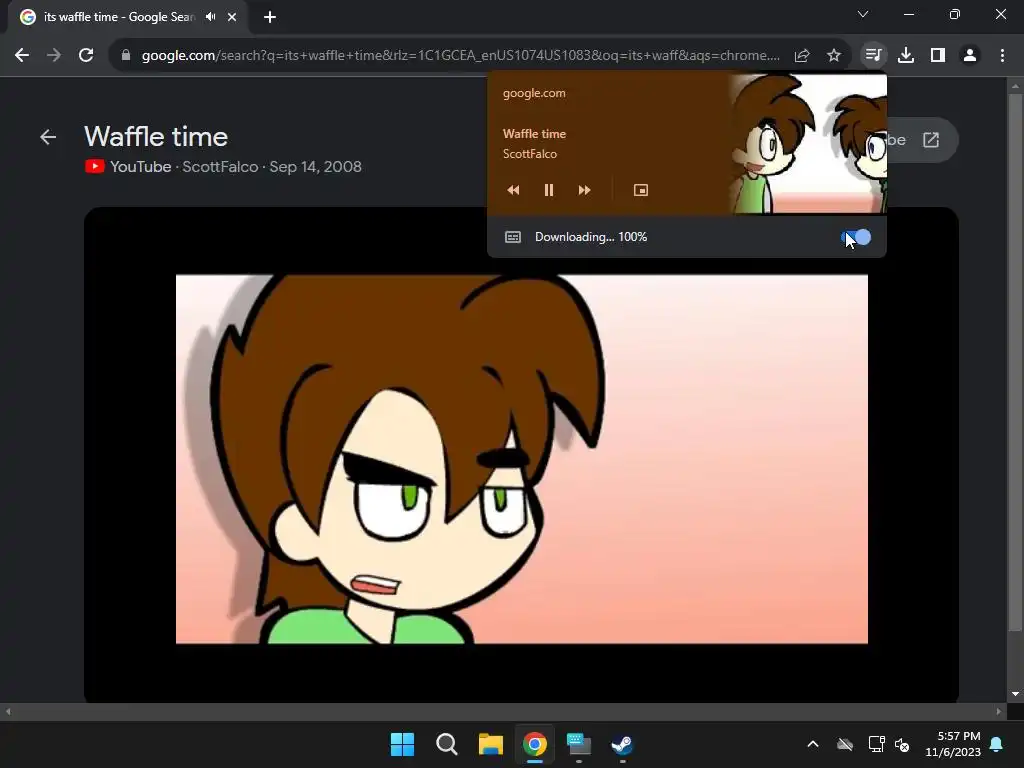Click the address bar URL

[x=460, y=56]
